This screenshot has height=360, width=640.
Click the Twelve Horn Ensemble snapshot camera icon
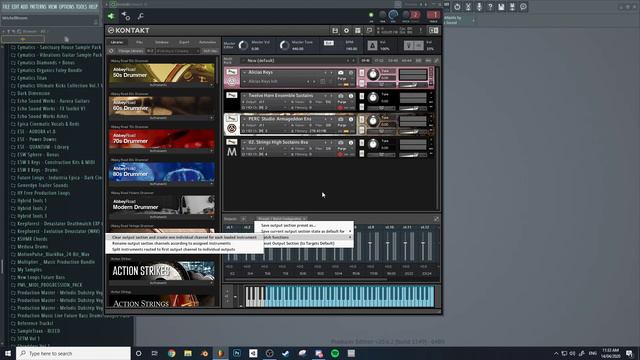point(341,96)
